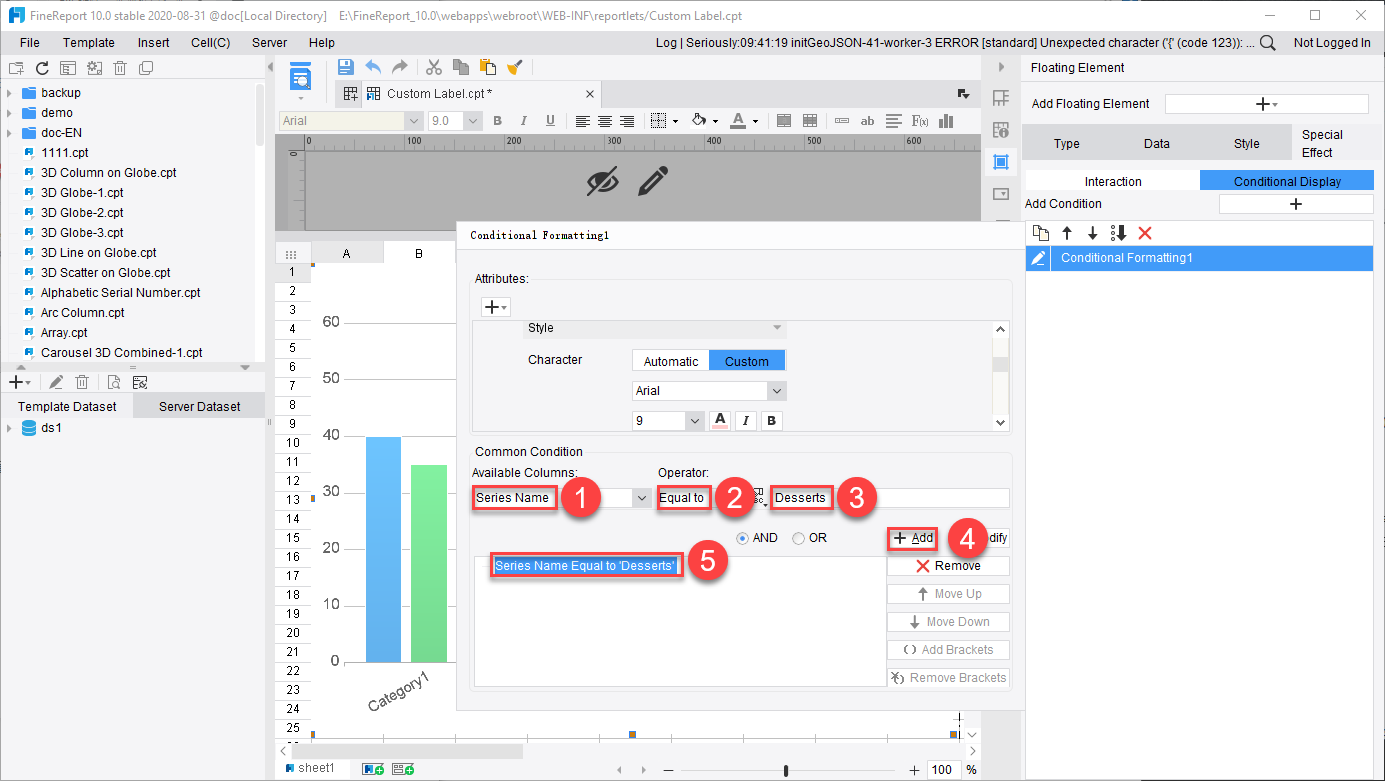Insert a chart using the column chart icon

[945, 120]
